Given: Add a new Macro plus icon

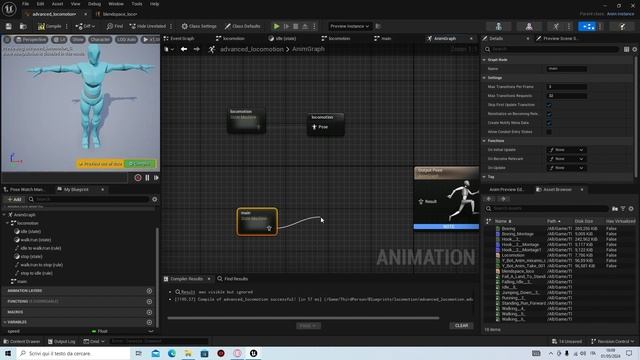Looking at the screenshot, I should 149,312.
